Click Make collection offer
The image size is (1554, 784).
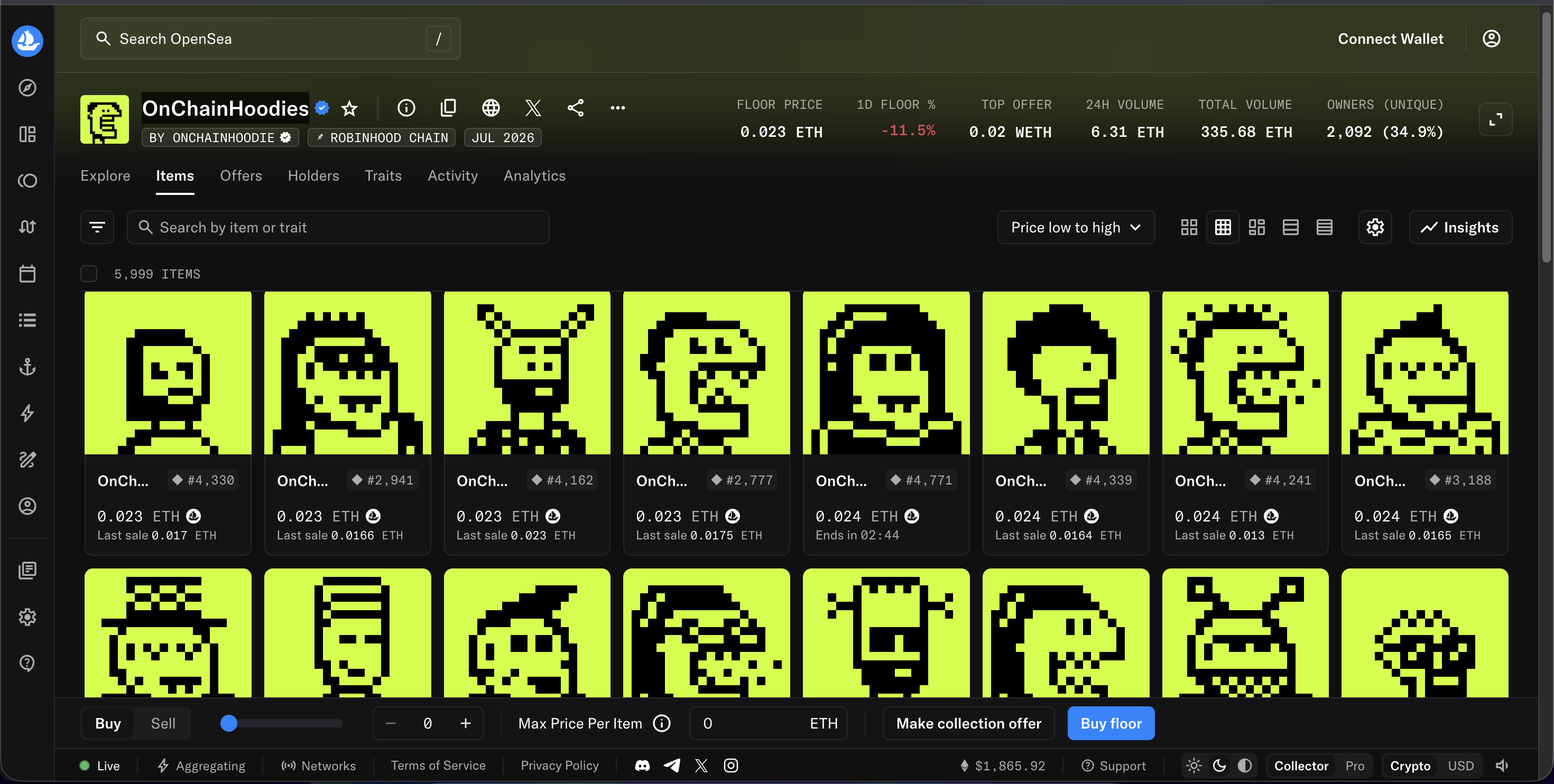pos(968,723)
